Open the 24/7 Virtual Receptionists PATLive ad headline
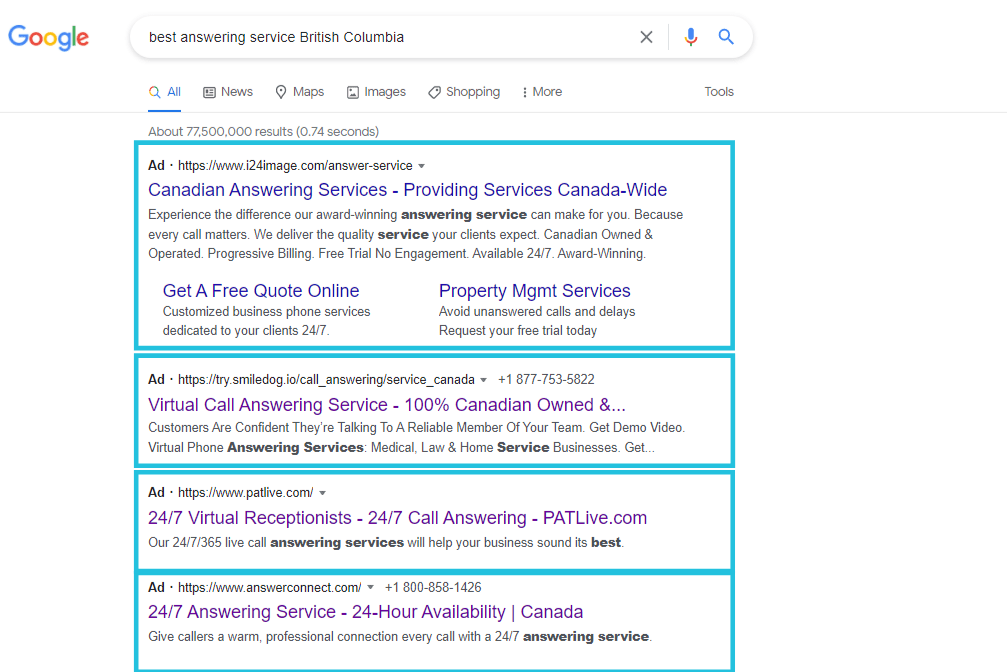 (x=398, y=517)
